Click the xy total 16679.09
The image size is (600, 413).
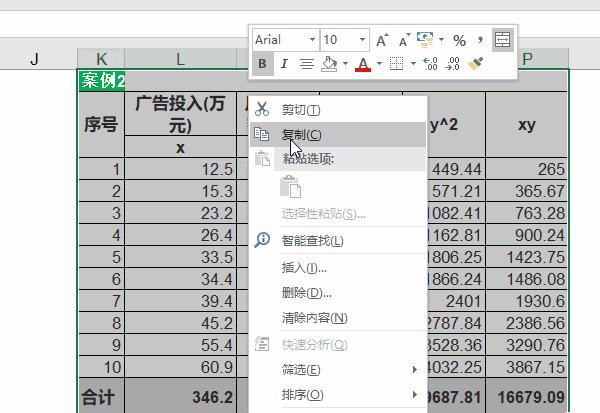tap(527, 397)
